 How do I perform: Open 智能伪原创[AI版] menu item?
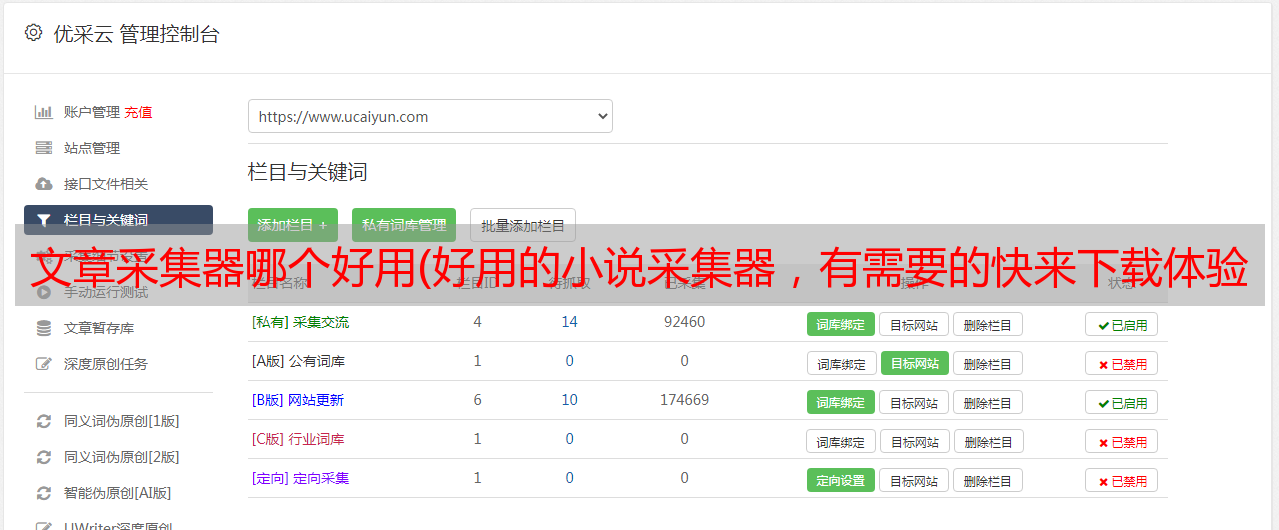(x=117, y=493)
